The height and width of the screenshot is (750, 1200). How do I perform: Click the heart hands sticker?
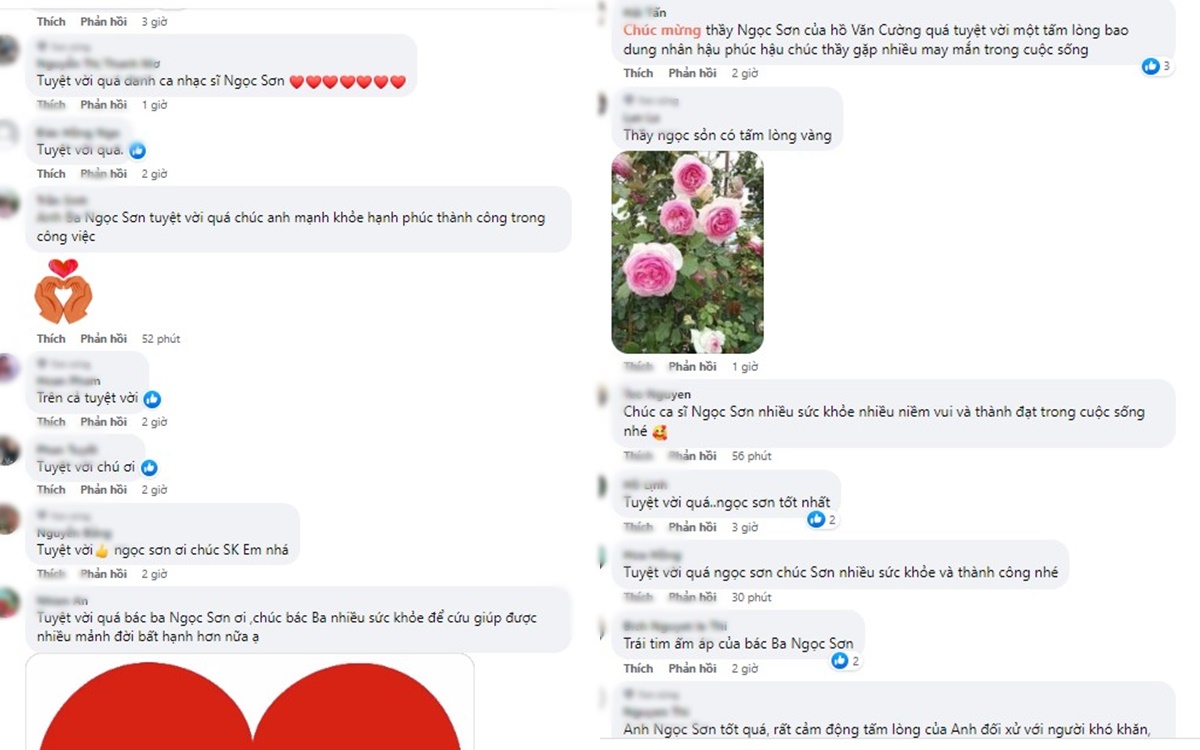(x=64, y=292)
